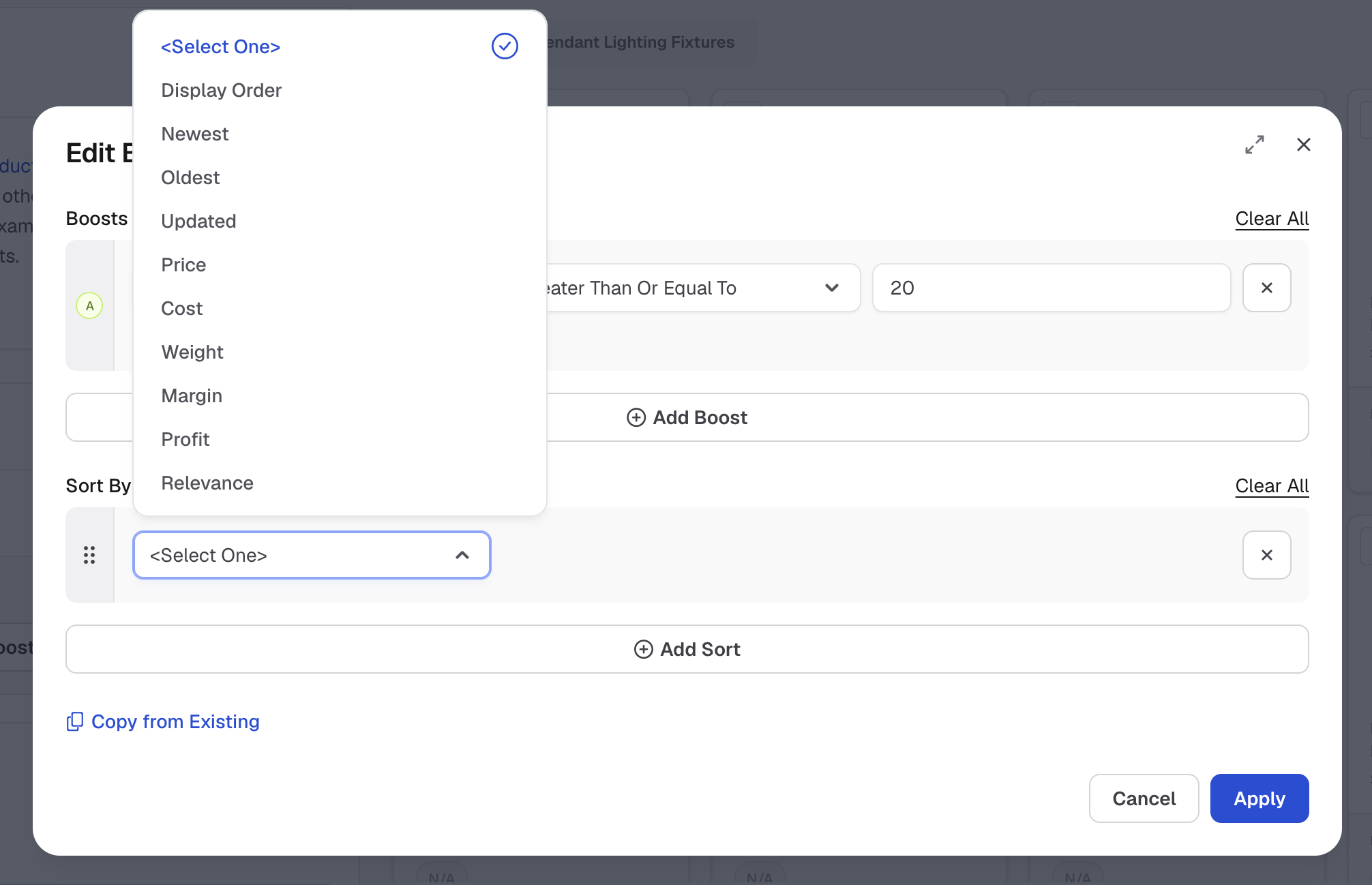Click the blue Apply button
1372x885 pixels.
click(1259, 798)
